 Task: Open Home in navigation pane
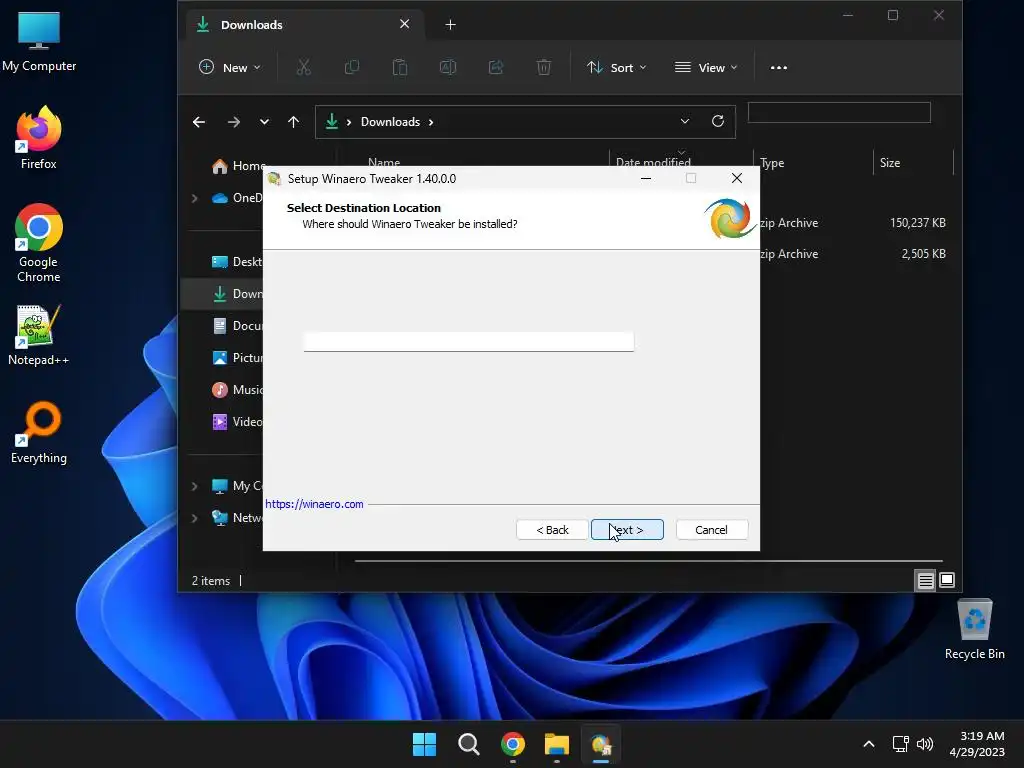click(238, 166)
